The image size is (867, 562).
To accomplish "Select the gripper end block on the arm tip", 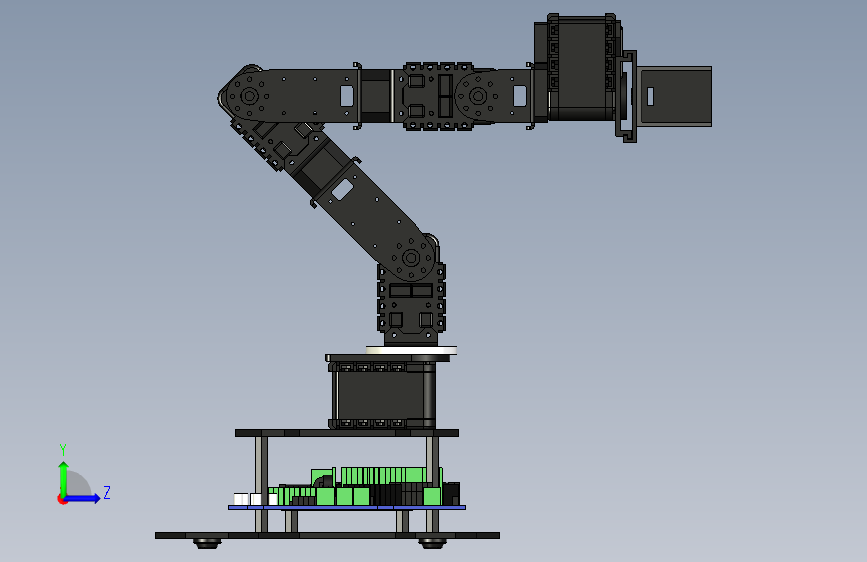I will (673, 96).
